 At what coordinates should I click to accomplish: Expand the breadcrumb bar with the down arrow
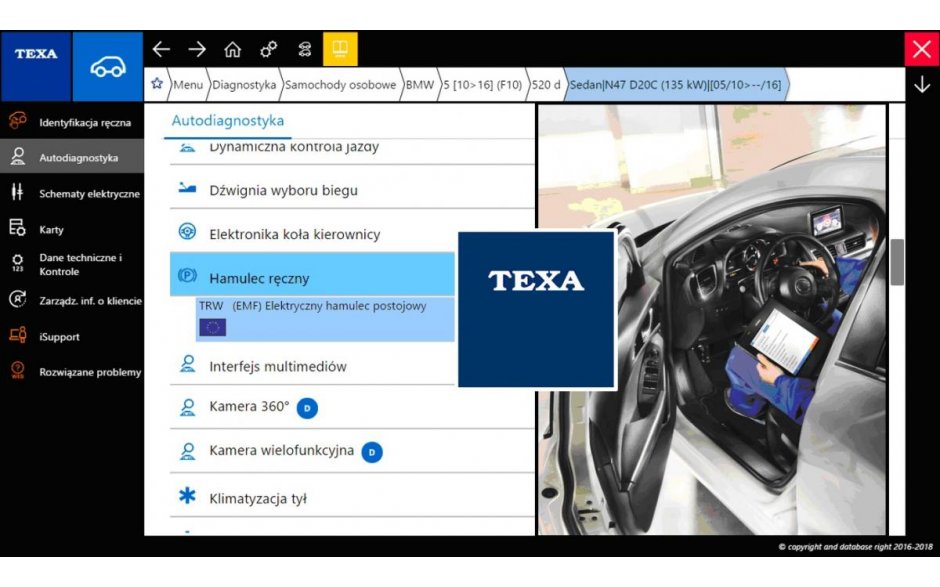coord(922,85)
